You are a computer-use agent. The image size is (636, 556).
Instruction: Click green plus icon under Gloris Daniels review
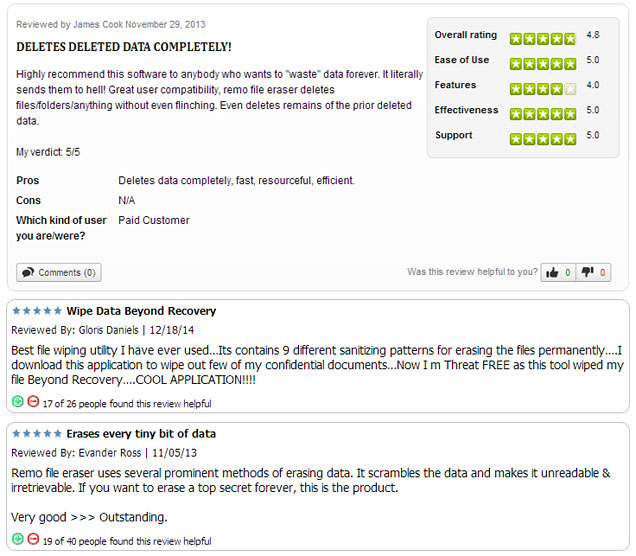tap(18, 401)
